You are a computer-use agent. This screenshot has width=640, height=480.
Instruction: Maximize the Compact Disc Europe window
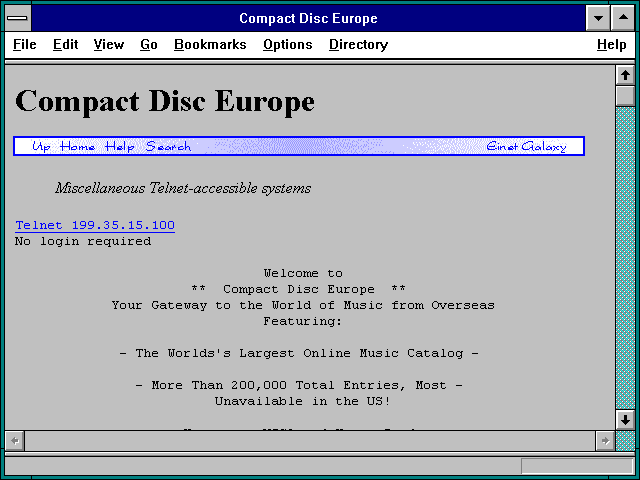coord(623,18)
